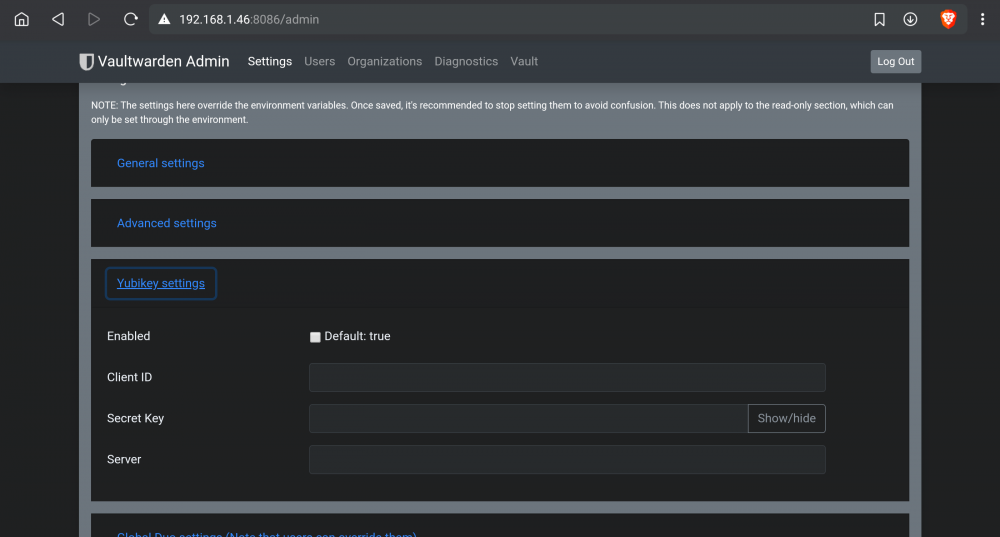Image resolution: width=1000 pixels, height=537 pixels.
Task: Select the Settings nav item
Action: (x=270, y=61)
